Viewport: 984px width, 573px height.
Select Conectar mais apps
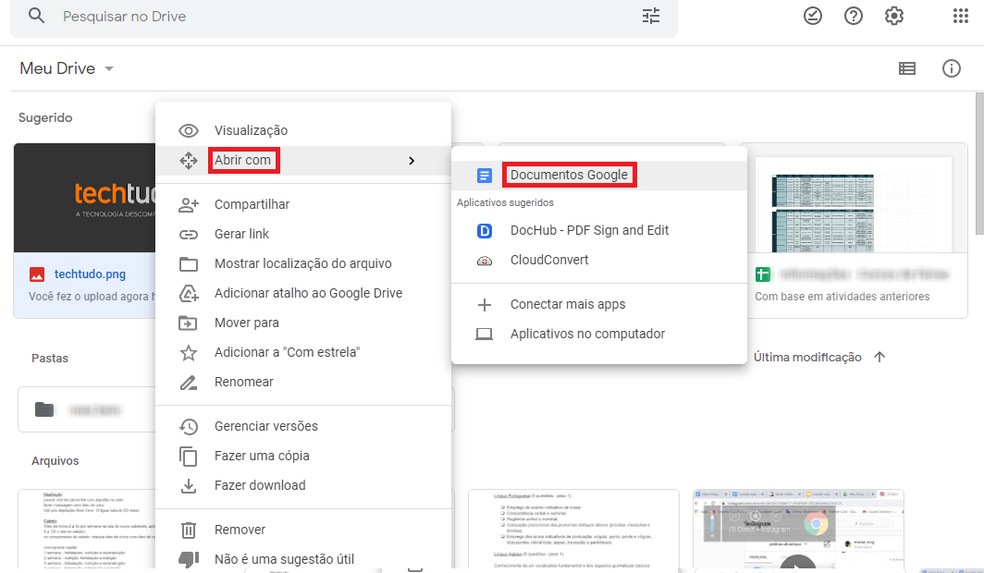pyautogui.click(x=599, y=304)
